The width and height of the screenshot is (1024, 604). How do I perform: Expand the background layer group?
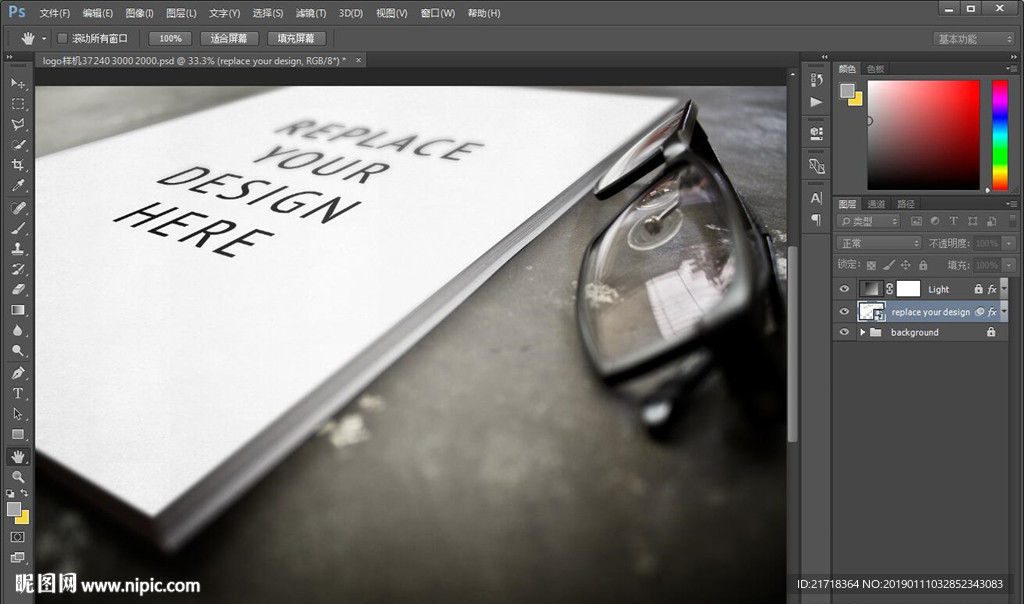862,332
